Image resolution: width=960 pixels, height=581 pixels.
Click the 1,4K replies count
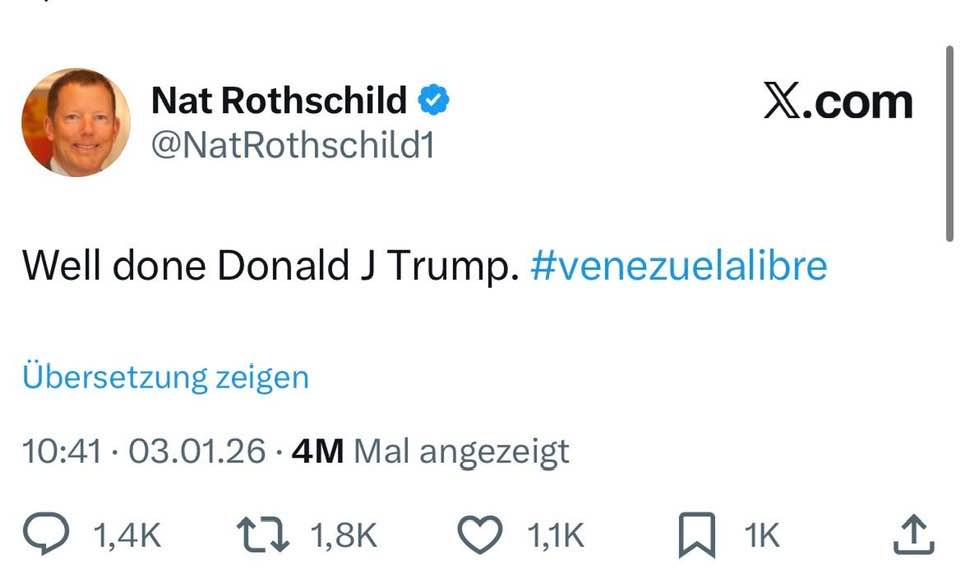coord(126,536)
